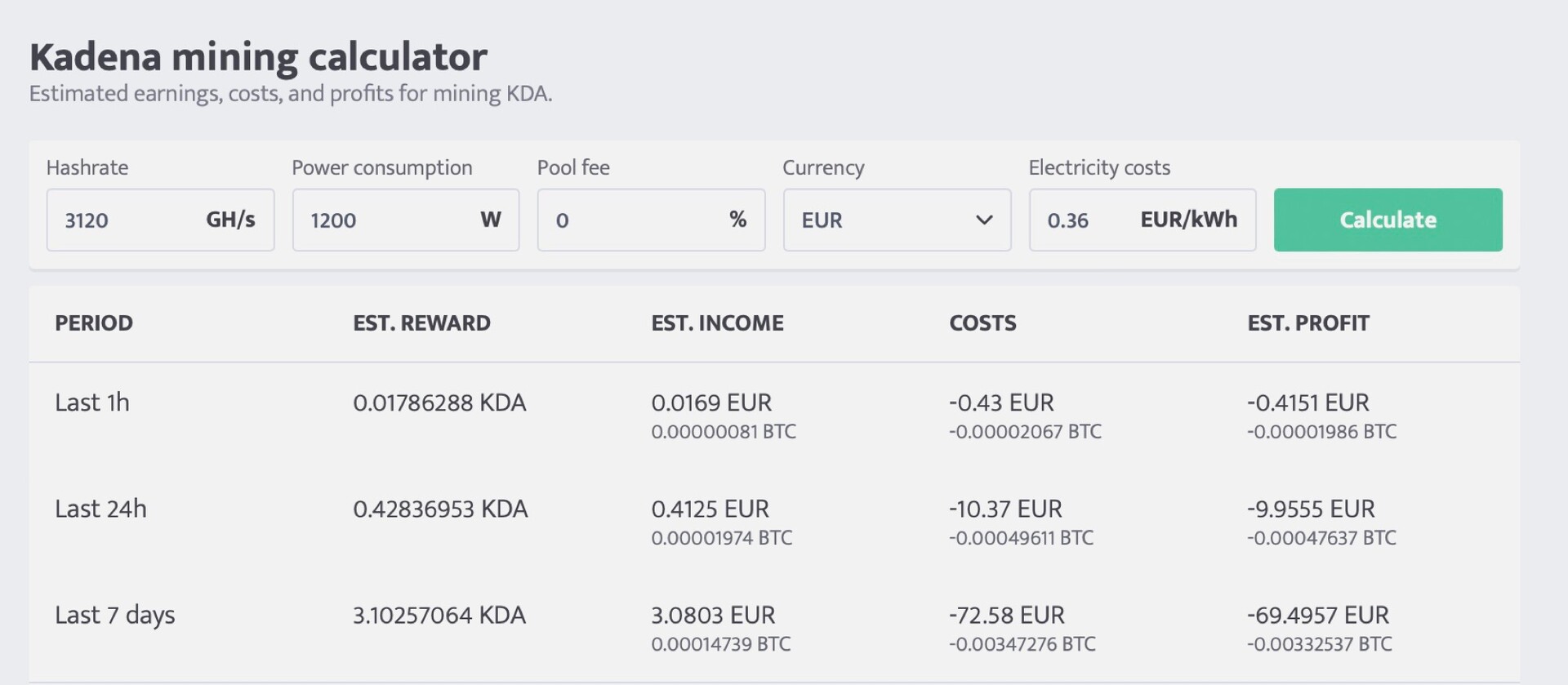The image size is (1568, 685).
Task: Click the -9.9555 EUR profit value
Action: [1311, 509]
